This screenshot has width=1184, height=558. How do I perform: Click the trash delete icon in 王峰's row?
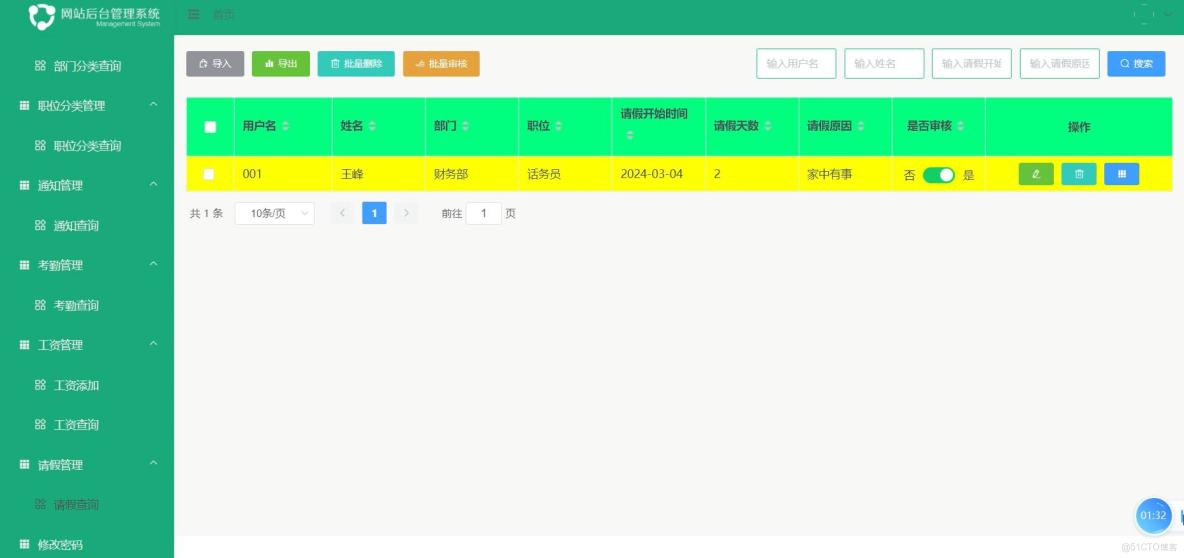click(1078, 174)
